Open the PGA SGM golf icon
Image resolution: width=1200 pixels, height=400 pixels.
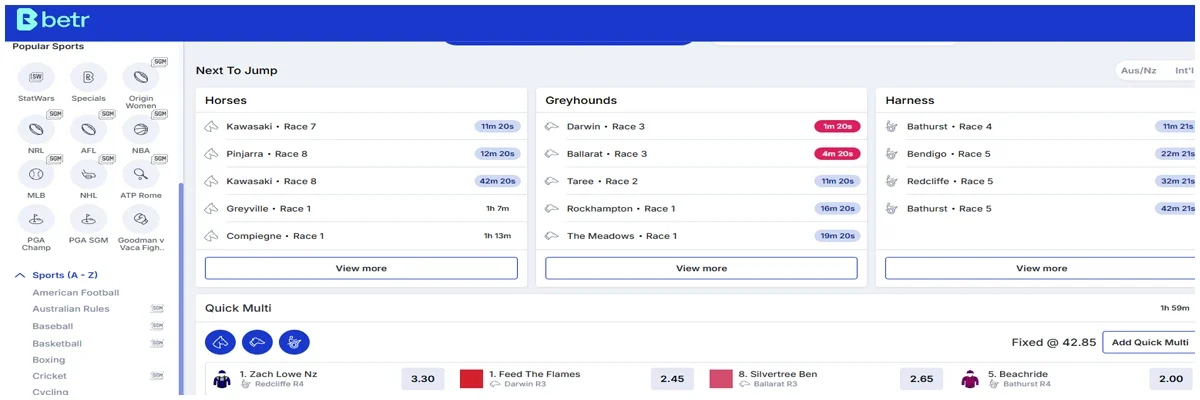pyautogui.click(x=88, y=219)
